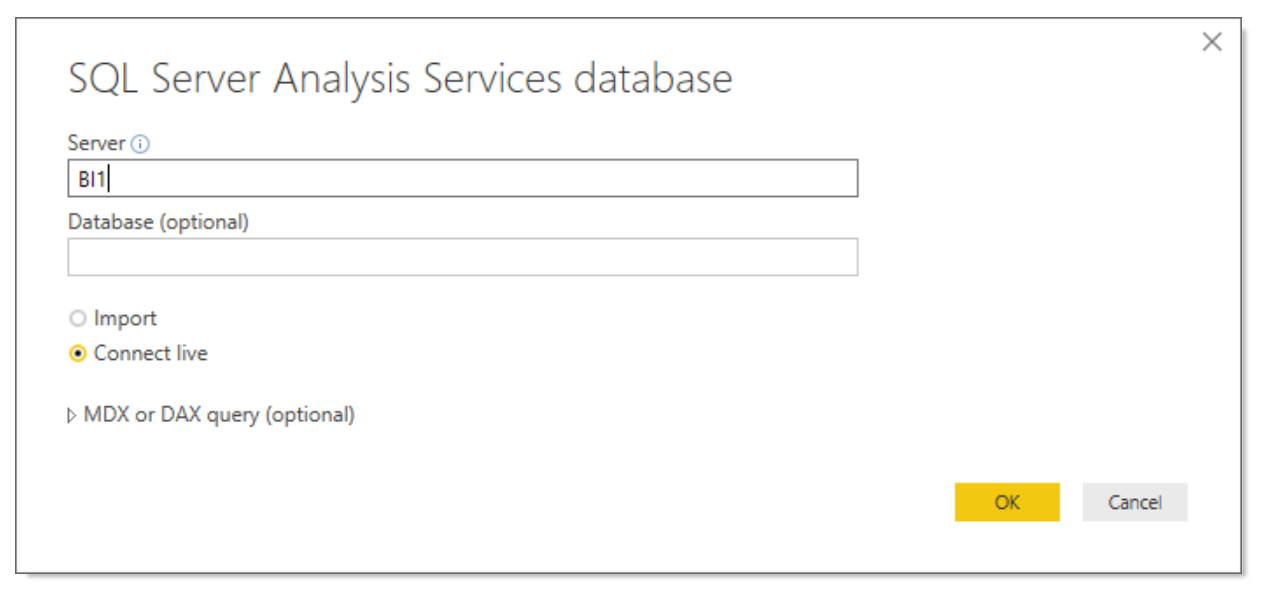Click the Connect live label text

click(x=151, y=353)
